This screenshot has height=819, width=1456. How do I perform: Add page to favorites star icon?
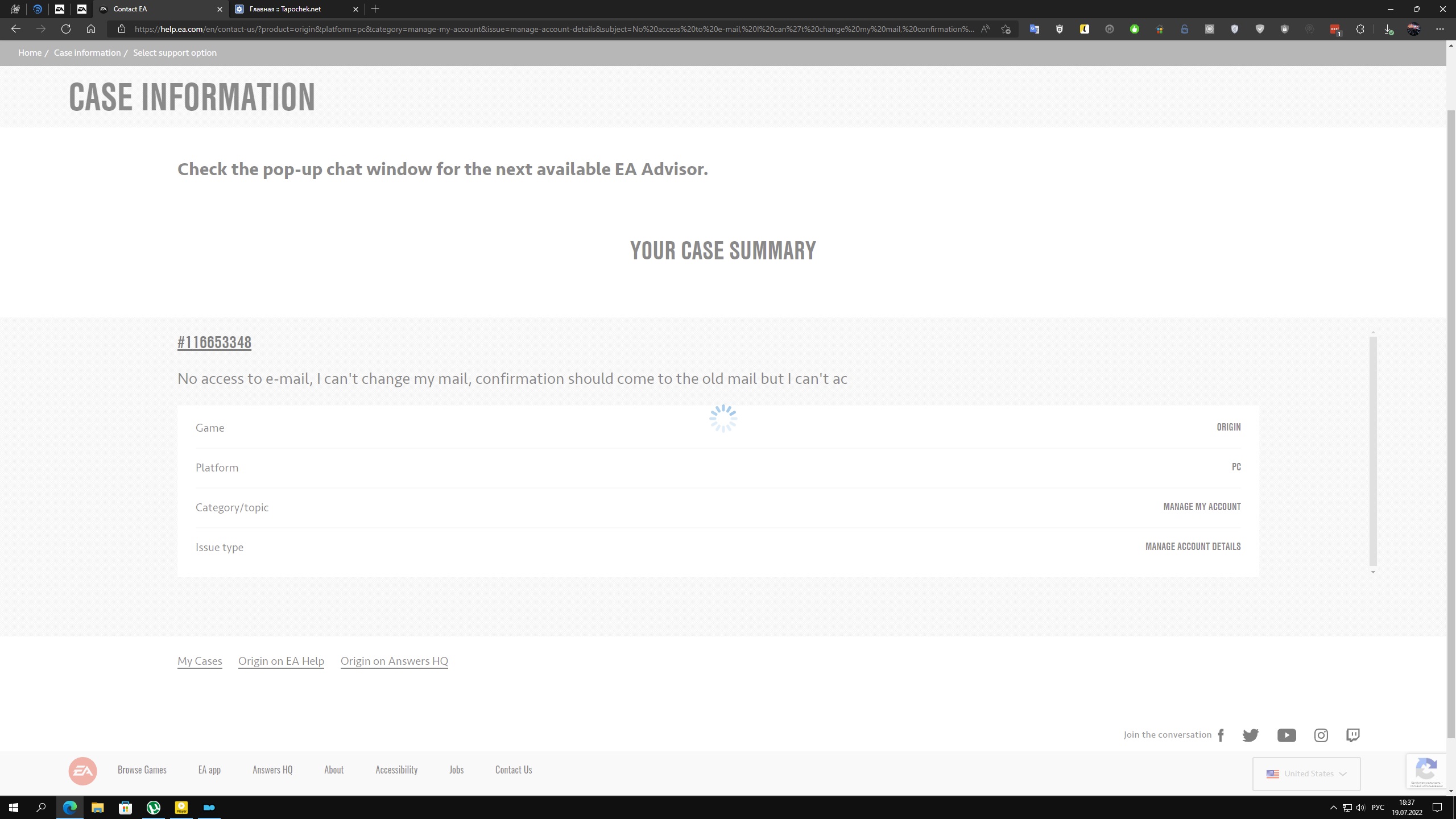pos(1006,29)
